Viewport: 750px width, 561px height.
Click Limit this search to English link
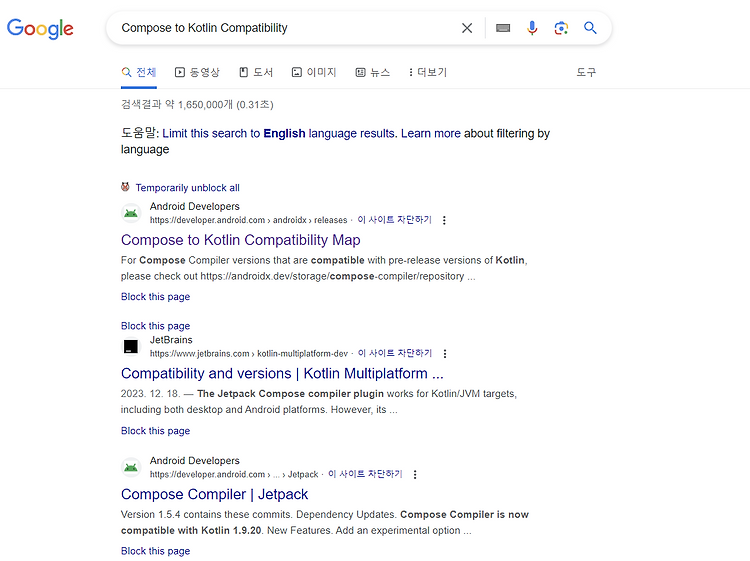point(279,133)
